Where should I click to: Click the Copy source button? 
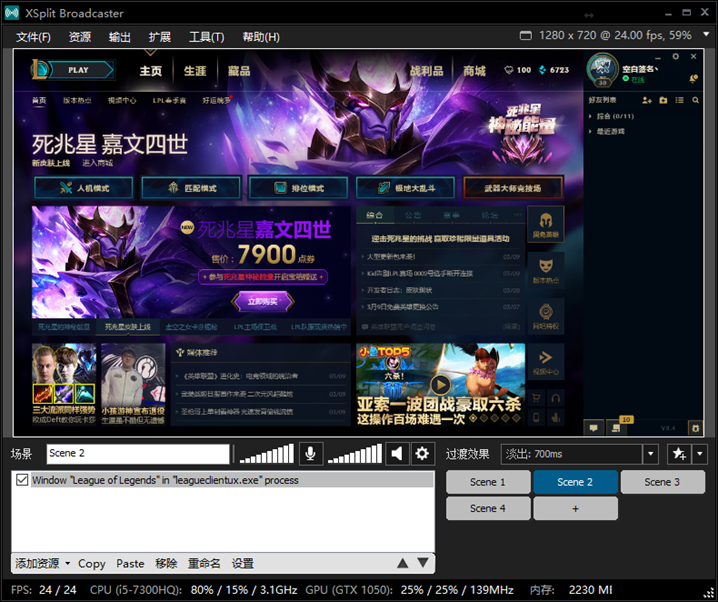coord(92,564)
